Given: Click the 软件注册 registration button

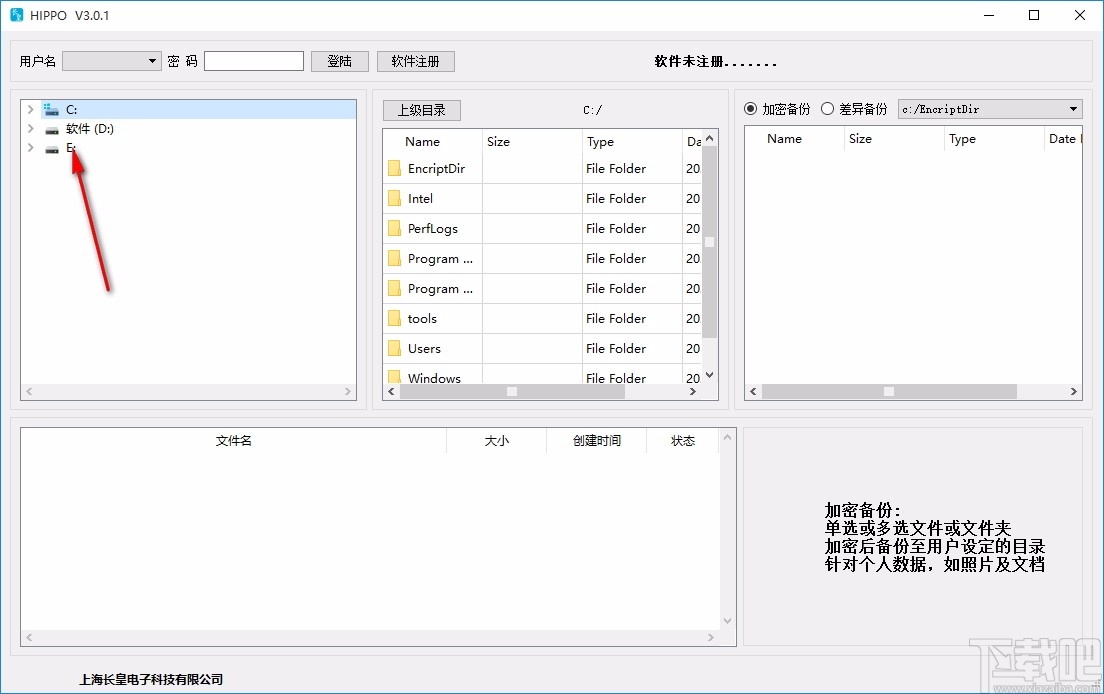Looking at the screenshot, I should [415, 60].
